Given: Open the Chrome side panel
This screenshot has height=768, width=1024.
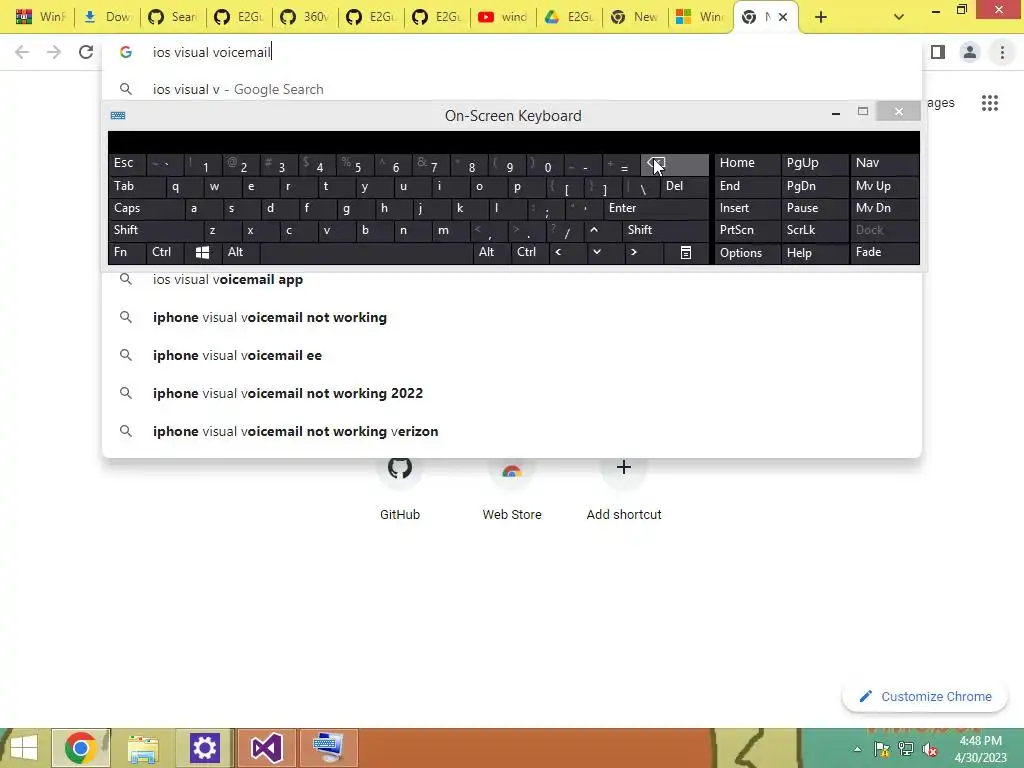Looking at the screenshot, I should (x=938, y=52).
